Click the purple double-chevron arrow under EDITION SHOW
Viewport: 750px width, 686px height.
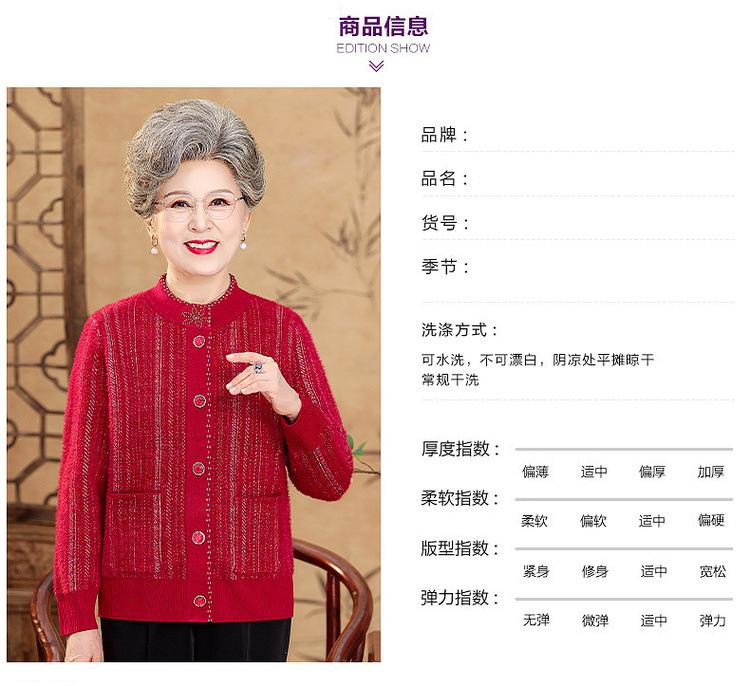(376, 66)
